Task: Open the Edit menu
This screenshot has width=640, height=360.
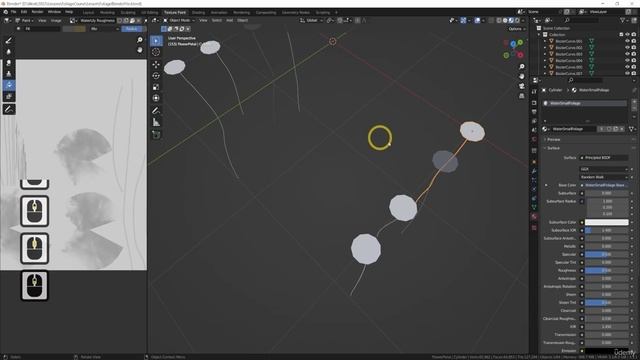Action: pos(24,12)
